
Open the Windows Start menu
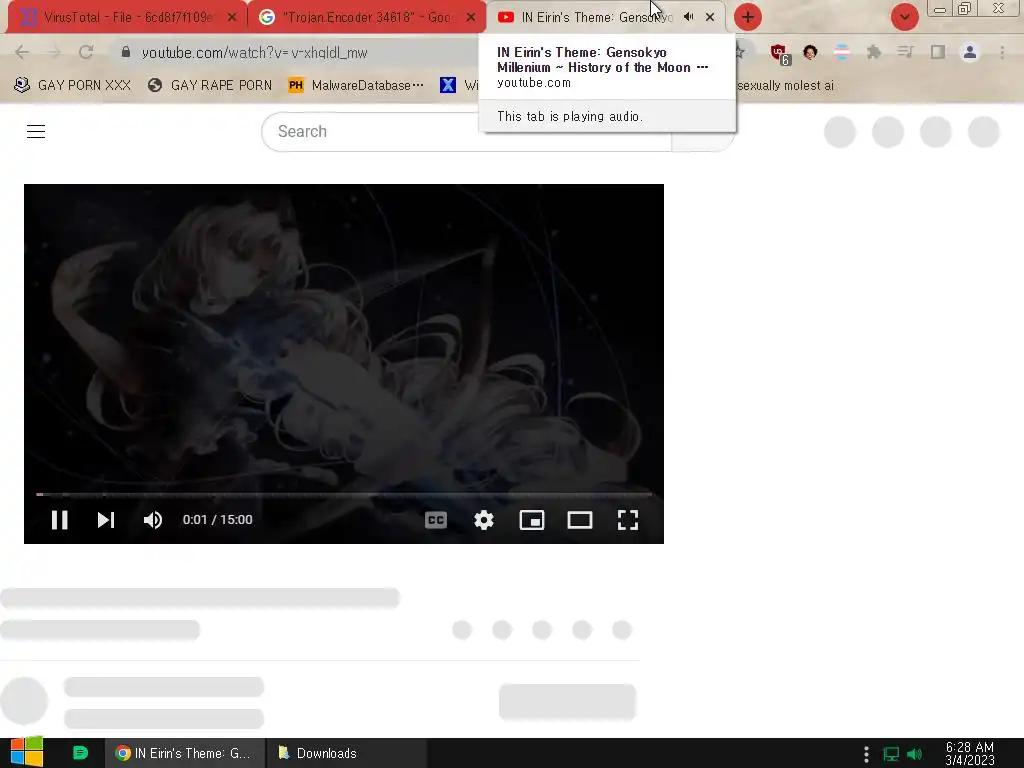(x=27, y=753)
